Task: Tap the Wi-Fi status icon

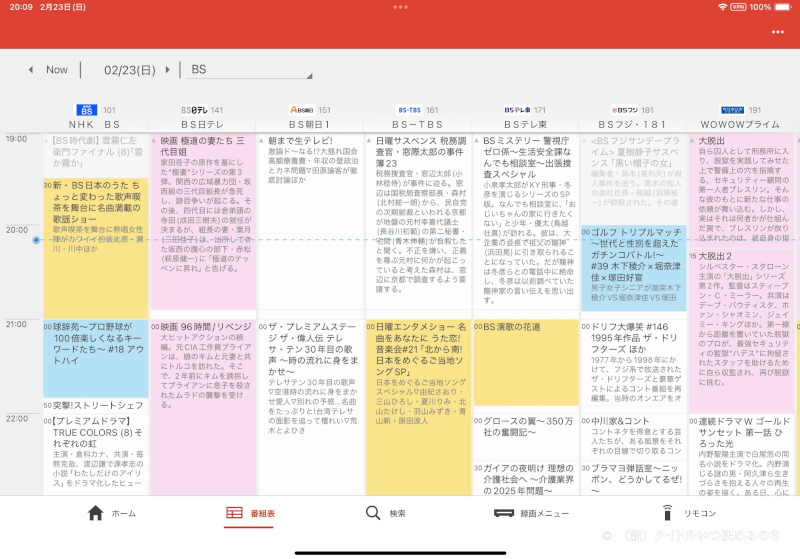Action: click(722, 7)
